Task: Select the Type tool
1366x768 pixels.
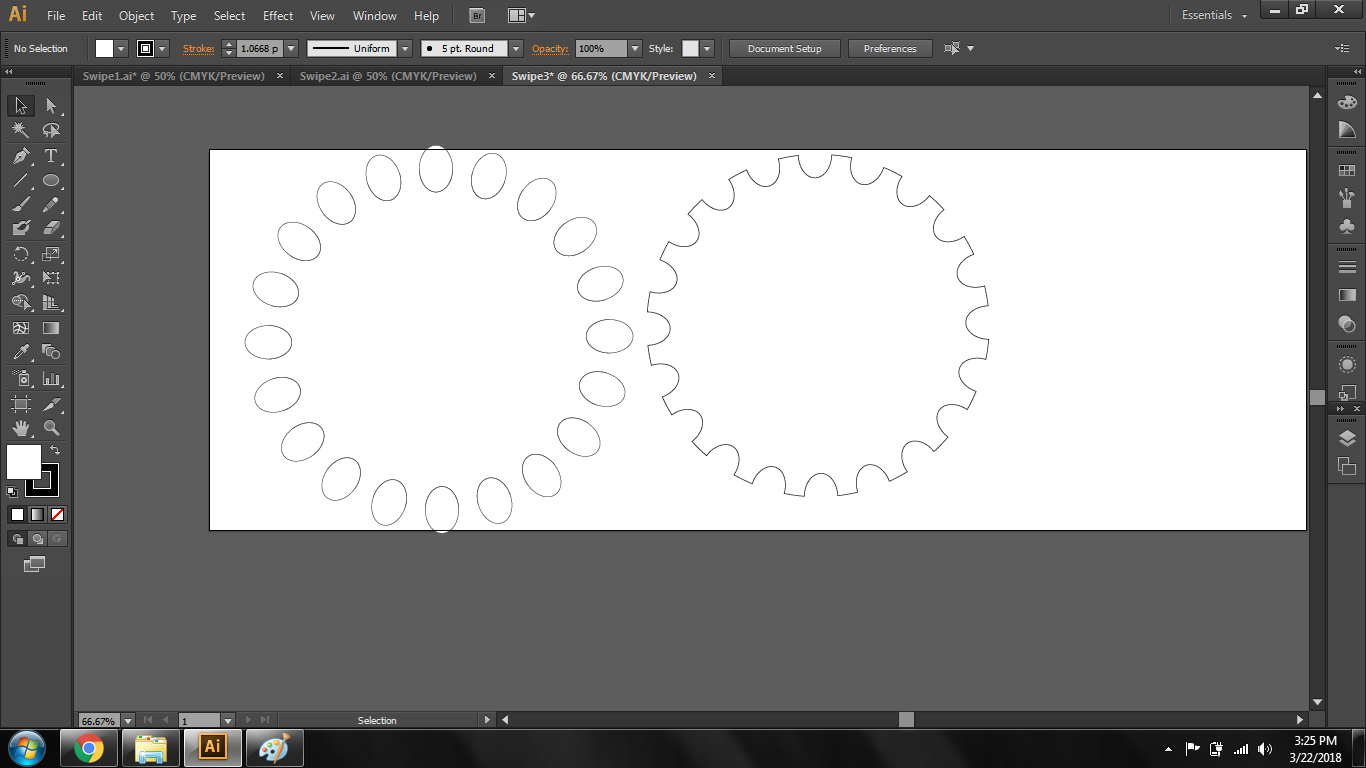Action: pyautogui.click(x=51, y=156)
